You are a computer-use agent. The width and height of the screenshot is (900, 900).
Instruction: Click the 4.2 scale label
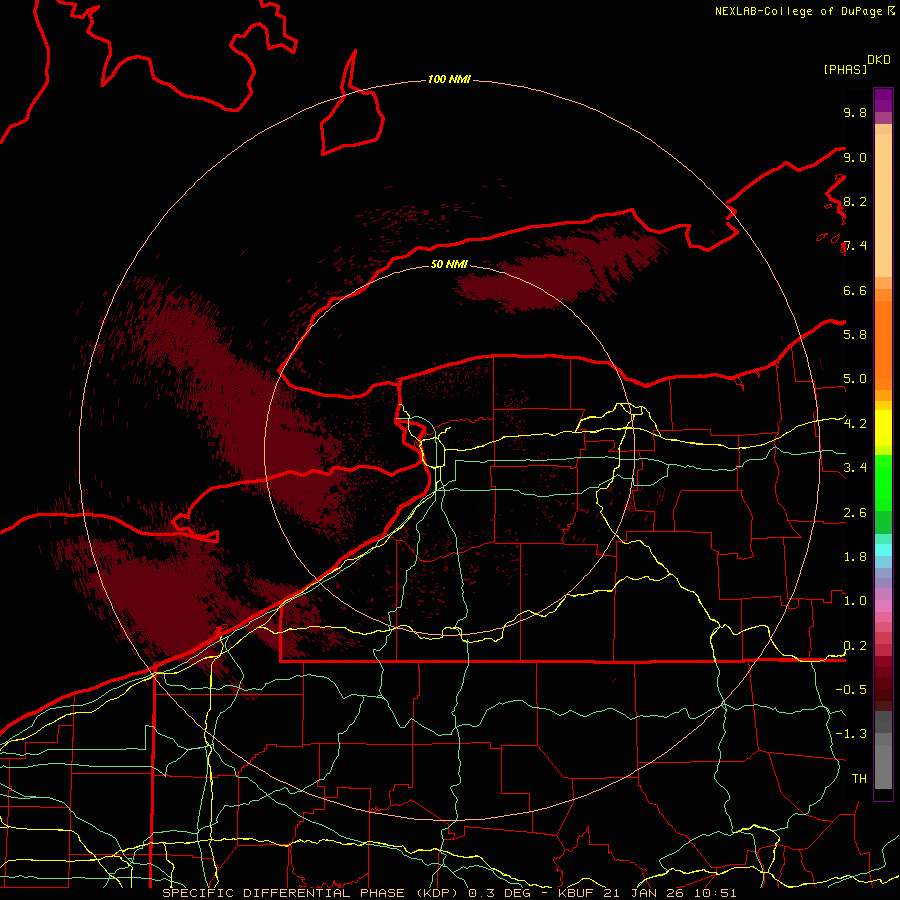click(855, 424)
